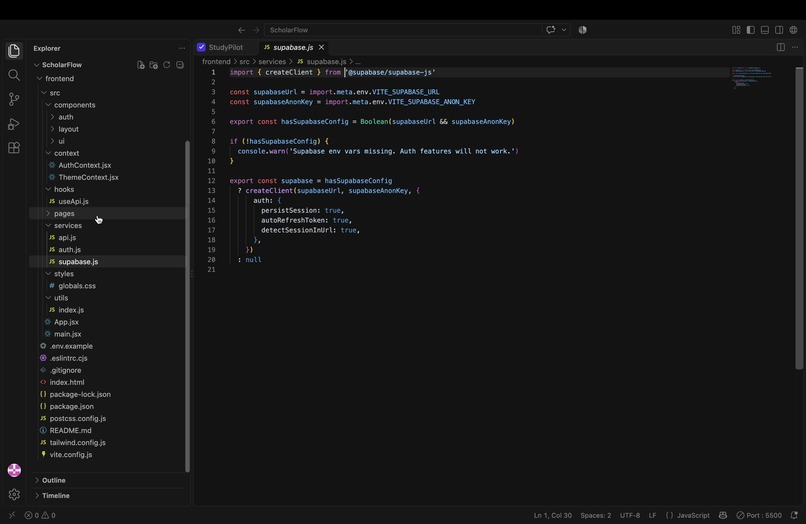Collapse all folders in Explorer
This screenshot has height=524, width=806.
point(180,65)
